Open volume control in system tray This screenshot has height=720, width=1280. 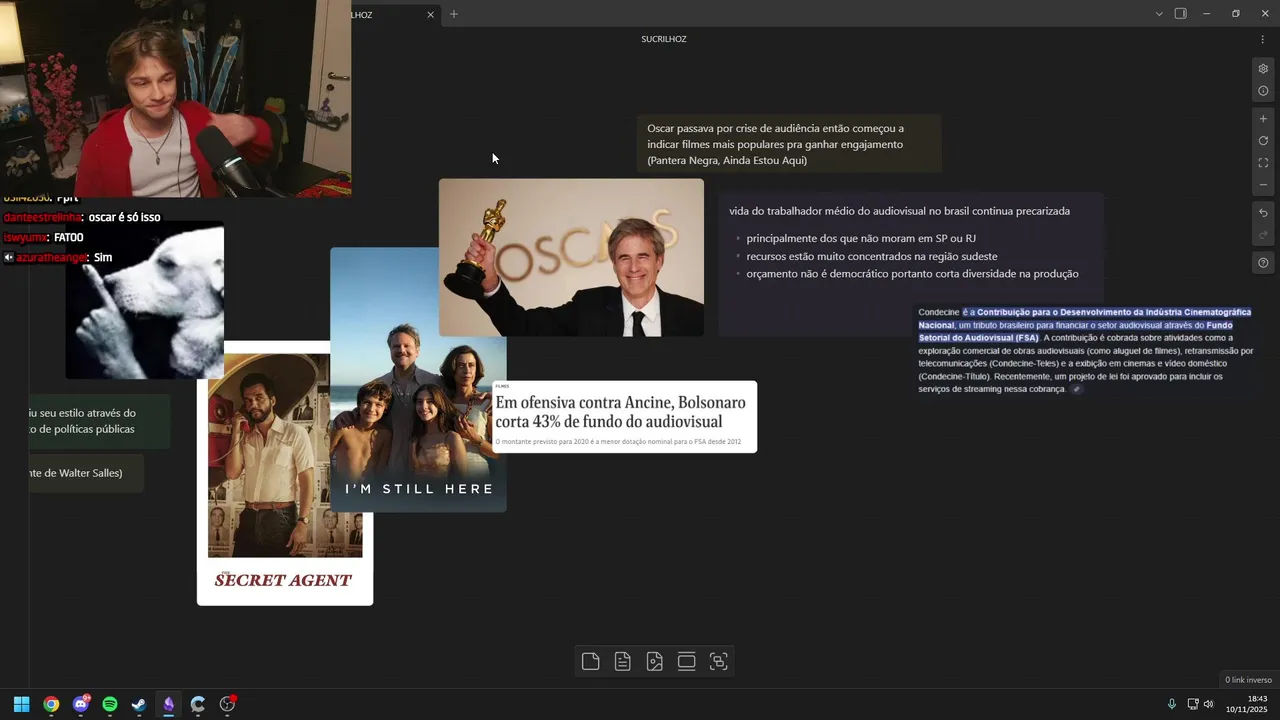click(x=1208, y=704)
